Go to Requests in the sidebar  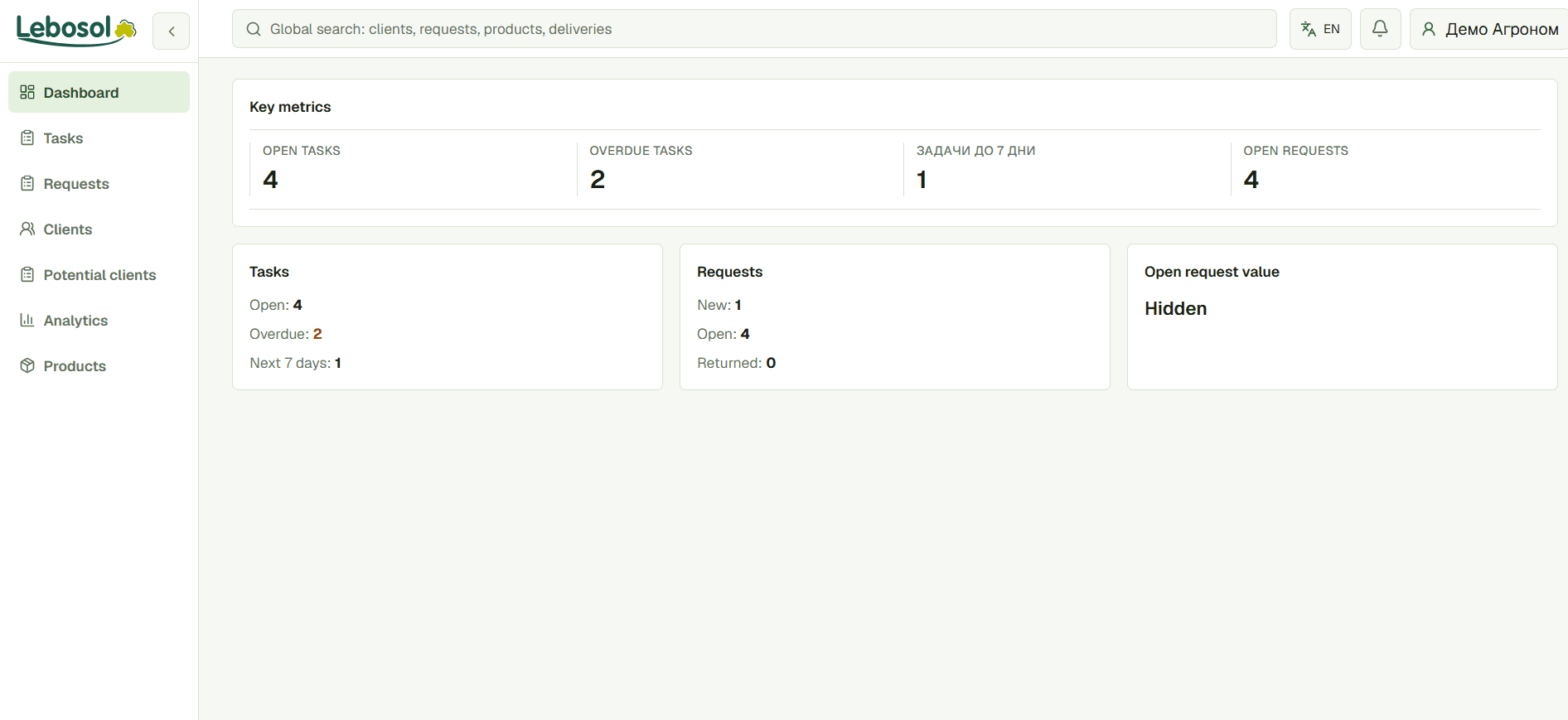(x=99, y=183)
